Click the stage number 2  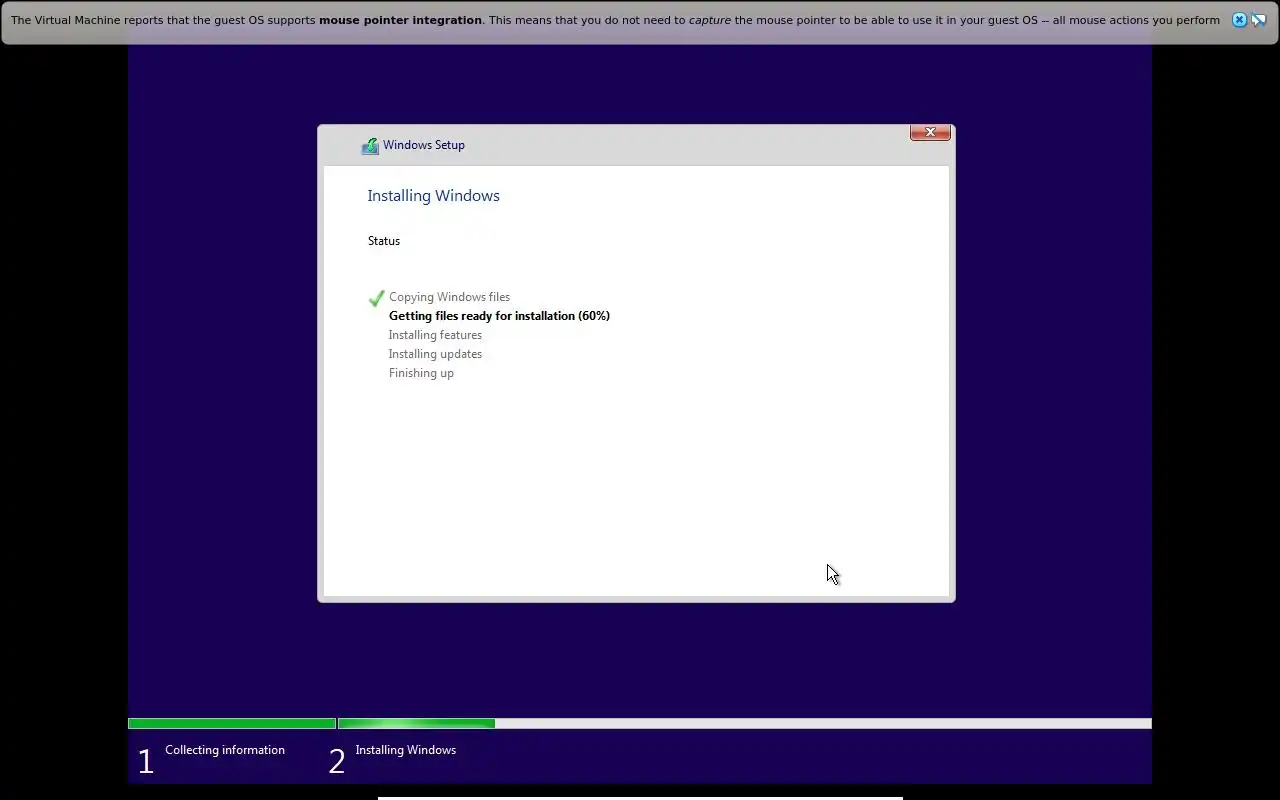[336, 762]
